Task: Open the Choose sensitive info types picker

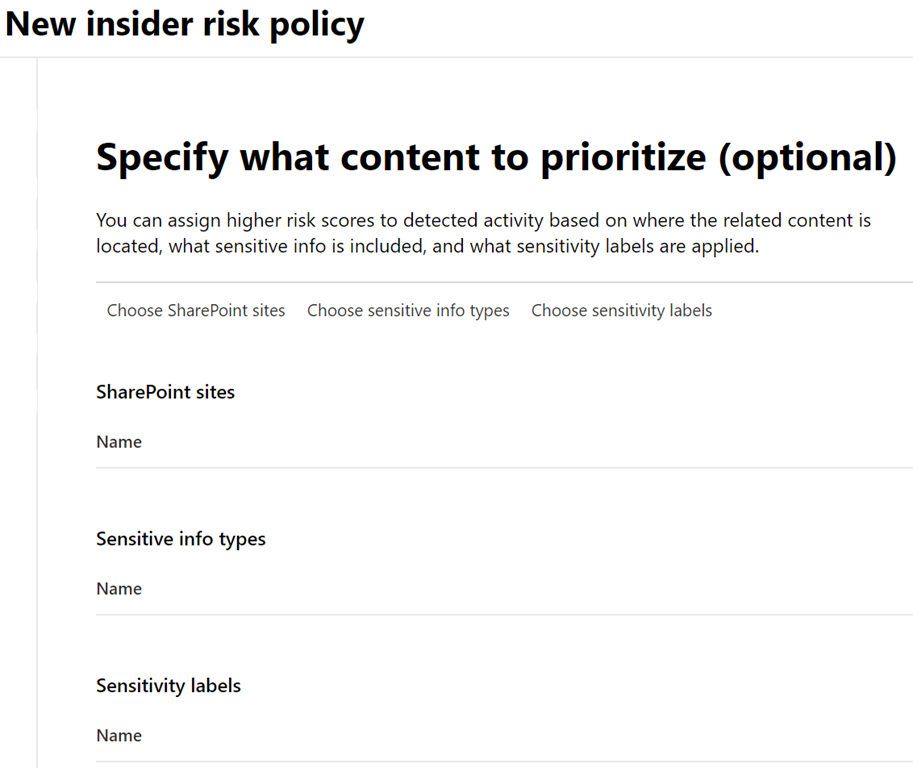Action: (408, 311)
